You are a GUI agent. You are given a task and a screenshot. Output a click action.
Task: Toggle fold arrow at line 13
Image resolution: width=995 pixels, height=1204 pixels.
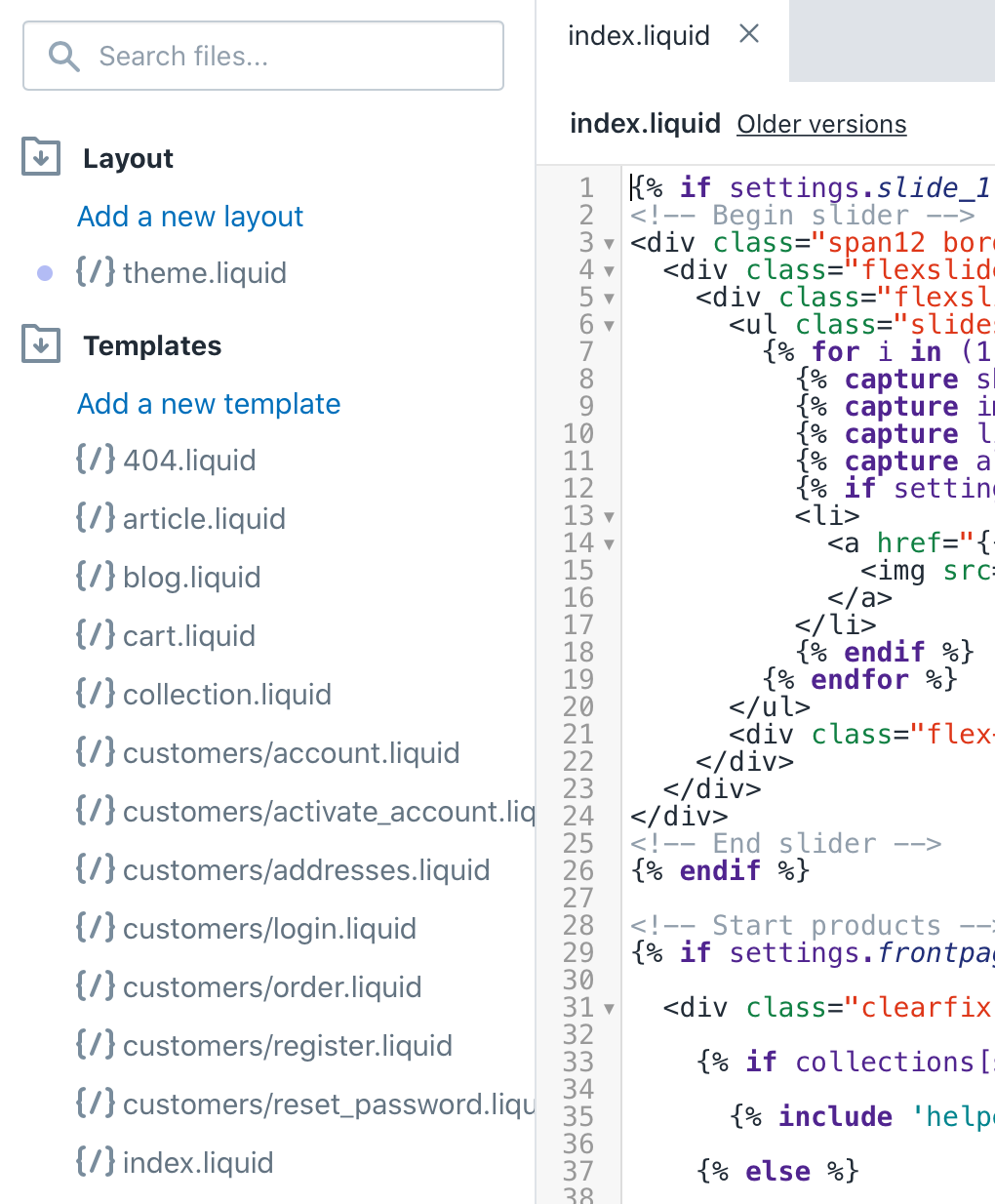609,517
